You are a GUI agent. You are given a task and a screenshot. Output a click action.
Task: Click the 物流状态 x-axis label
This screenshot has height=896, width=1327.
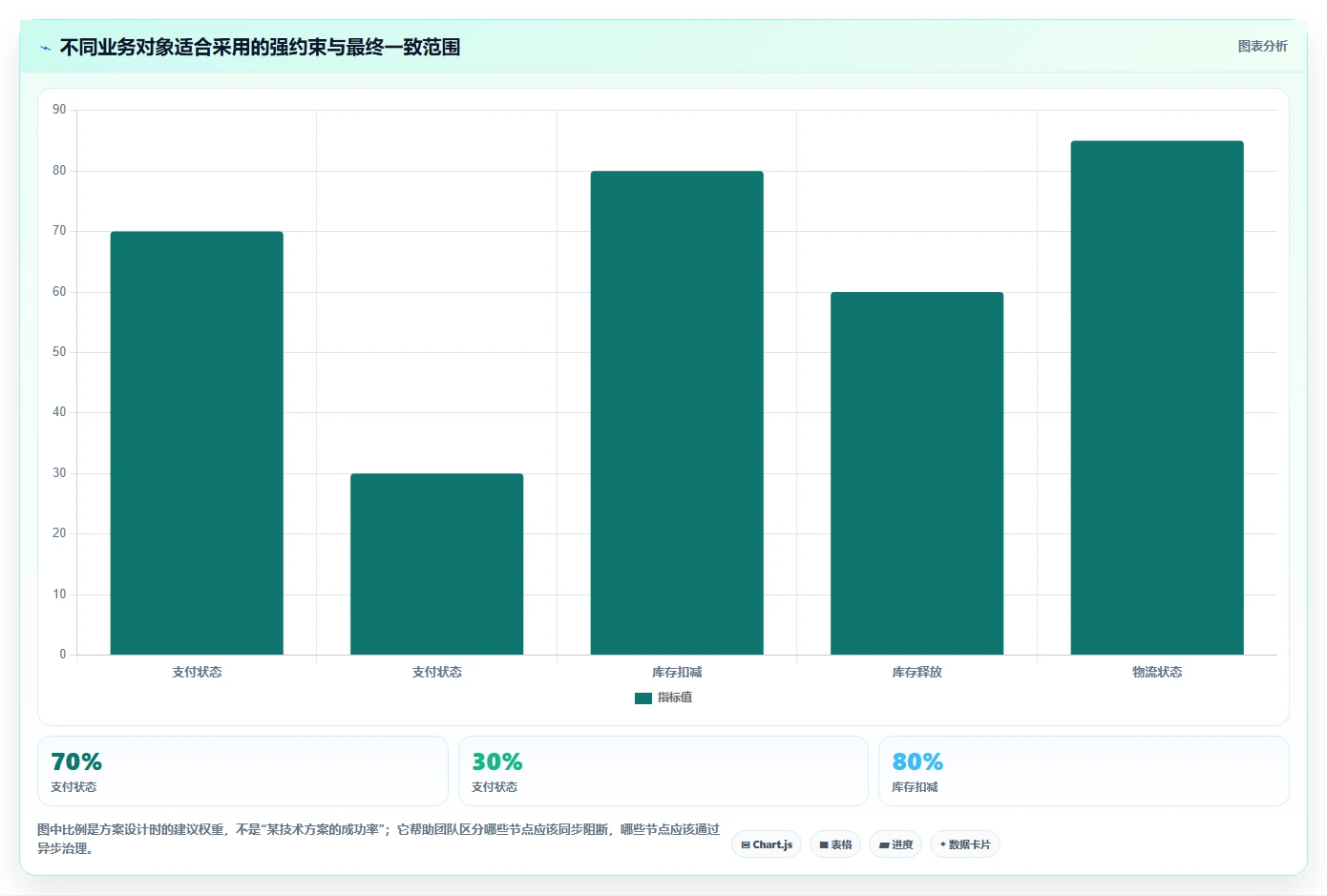point(1157,673)
